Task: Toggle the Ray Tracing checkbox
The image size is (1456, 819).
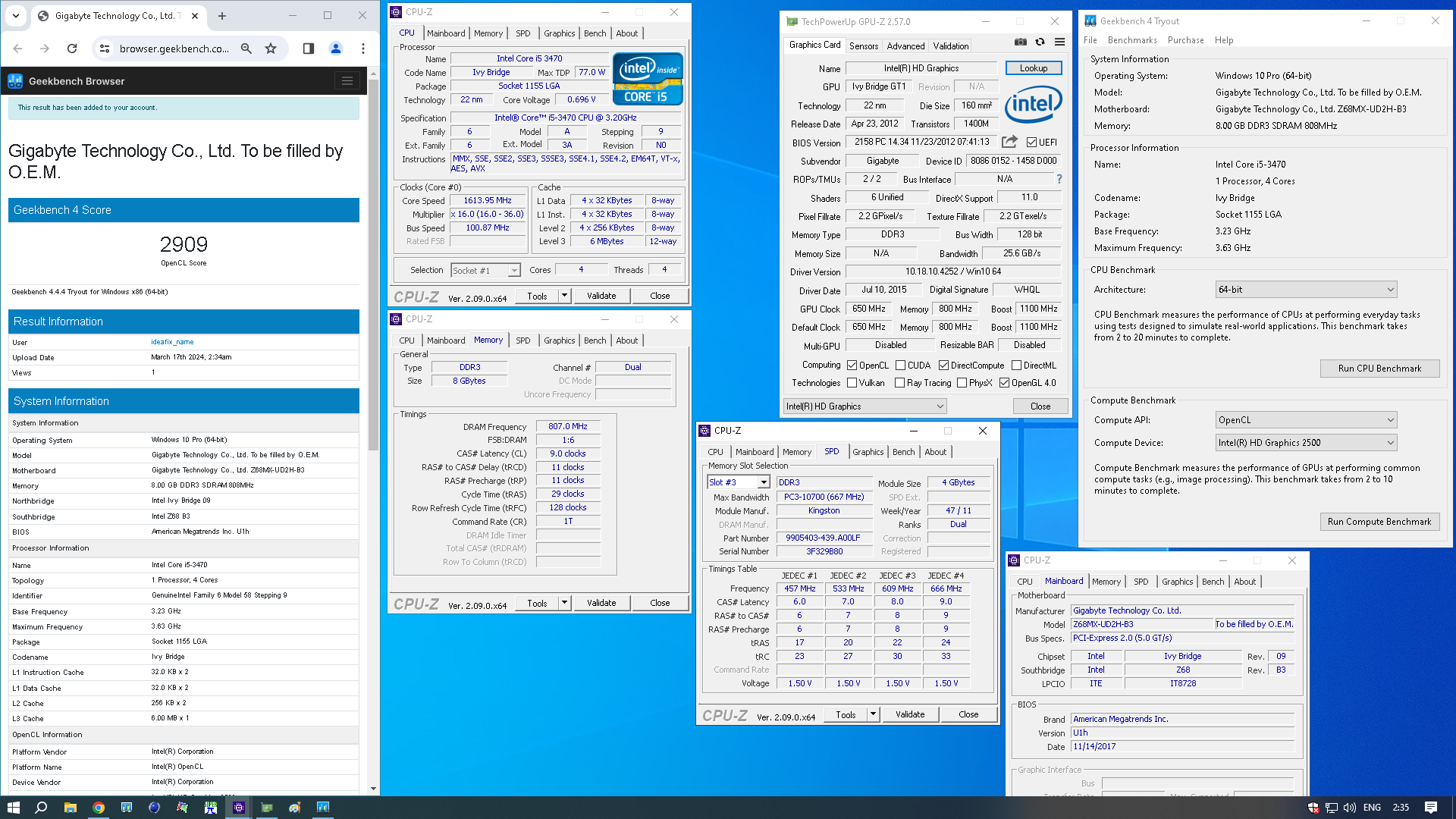Action: point(899,383)
